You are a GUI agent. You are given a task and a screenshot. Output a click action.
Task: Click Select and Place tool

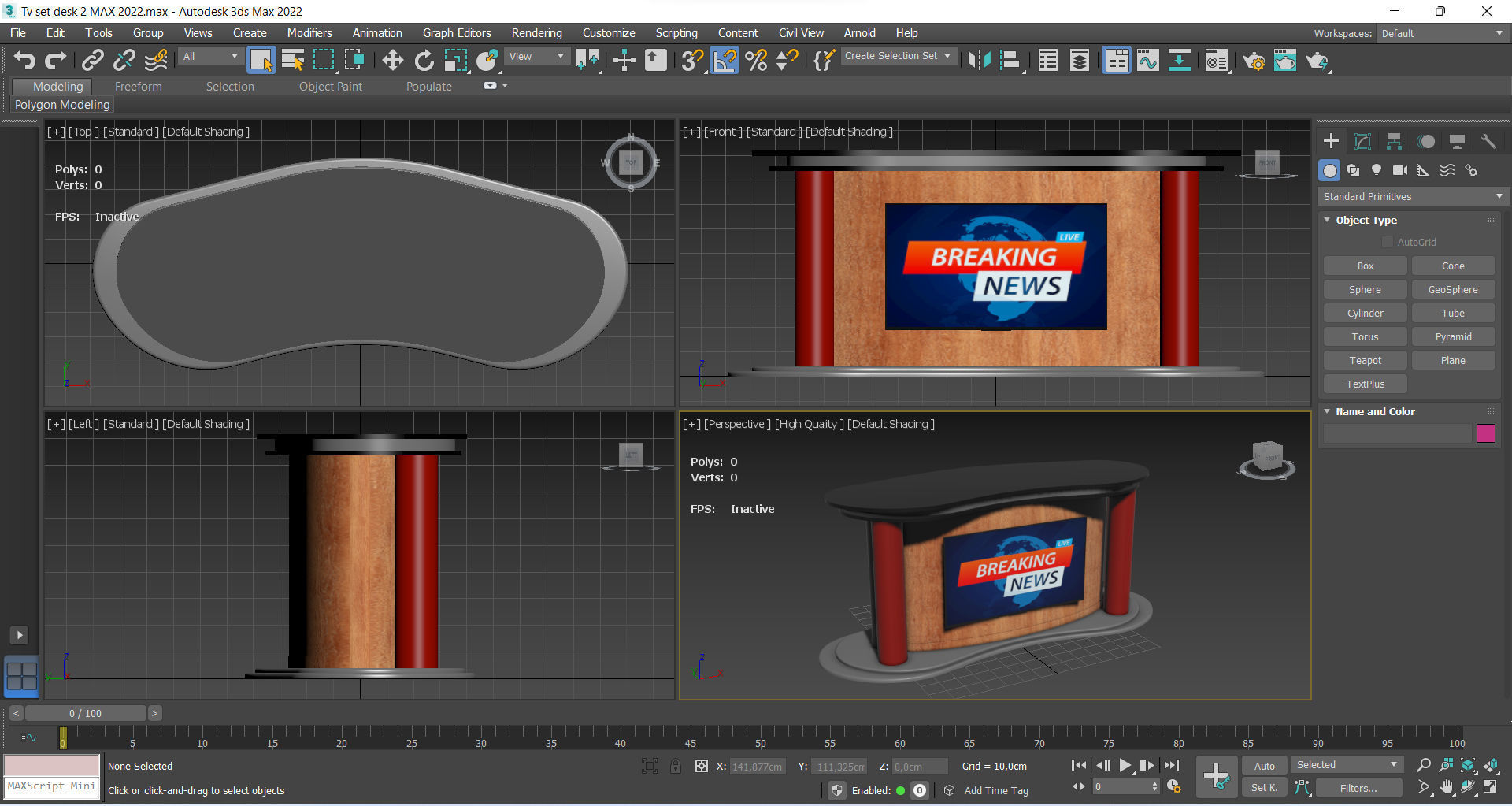487,60
